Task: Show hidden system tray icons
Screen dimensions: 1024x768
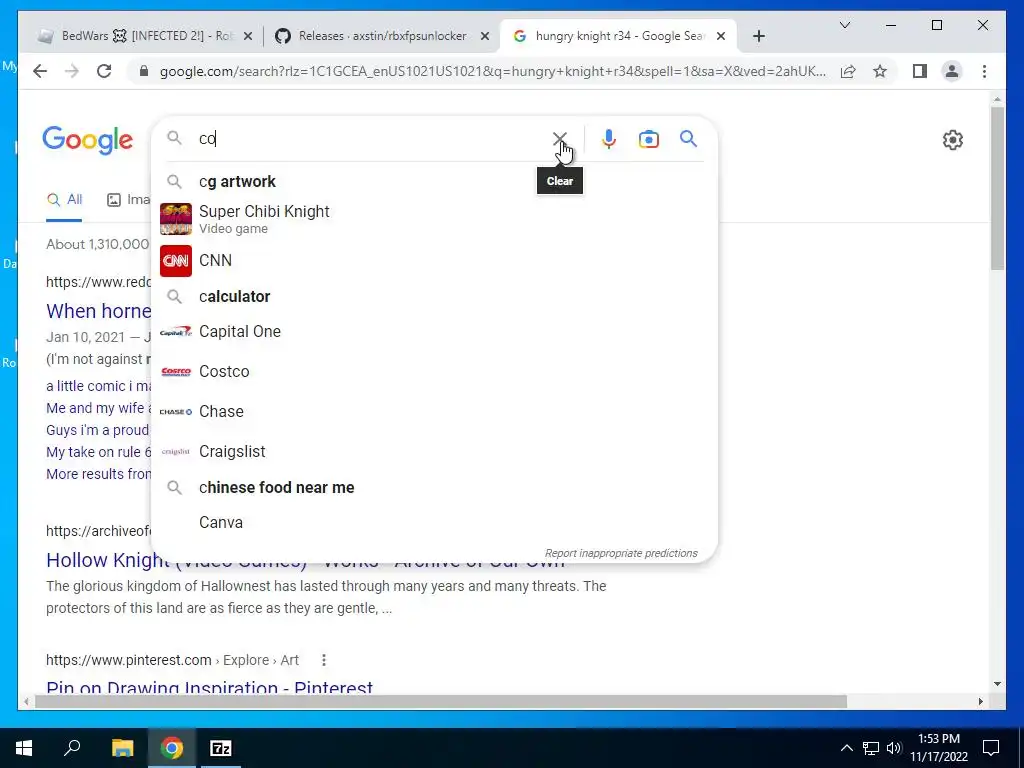Action: 846,748
